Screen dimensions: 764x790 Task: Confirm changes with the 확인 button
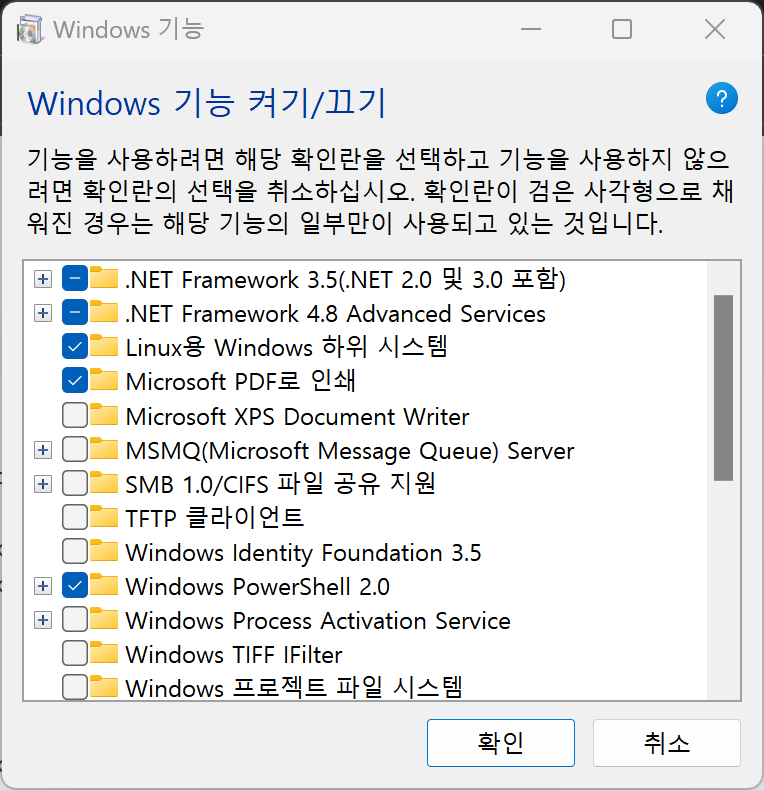pos(500,743)
